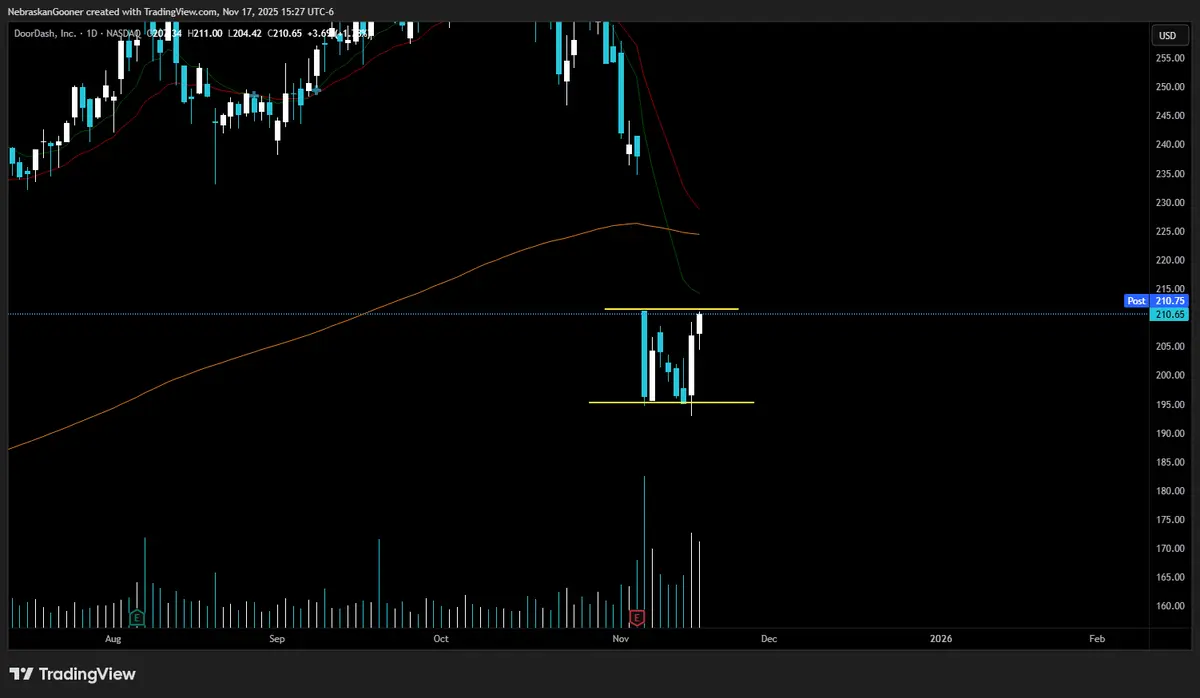Screen dimensions: 1200x698
Task: Click the Oct label on time axis
Action: [x=440, y=638]
